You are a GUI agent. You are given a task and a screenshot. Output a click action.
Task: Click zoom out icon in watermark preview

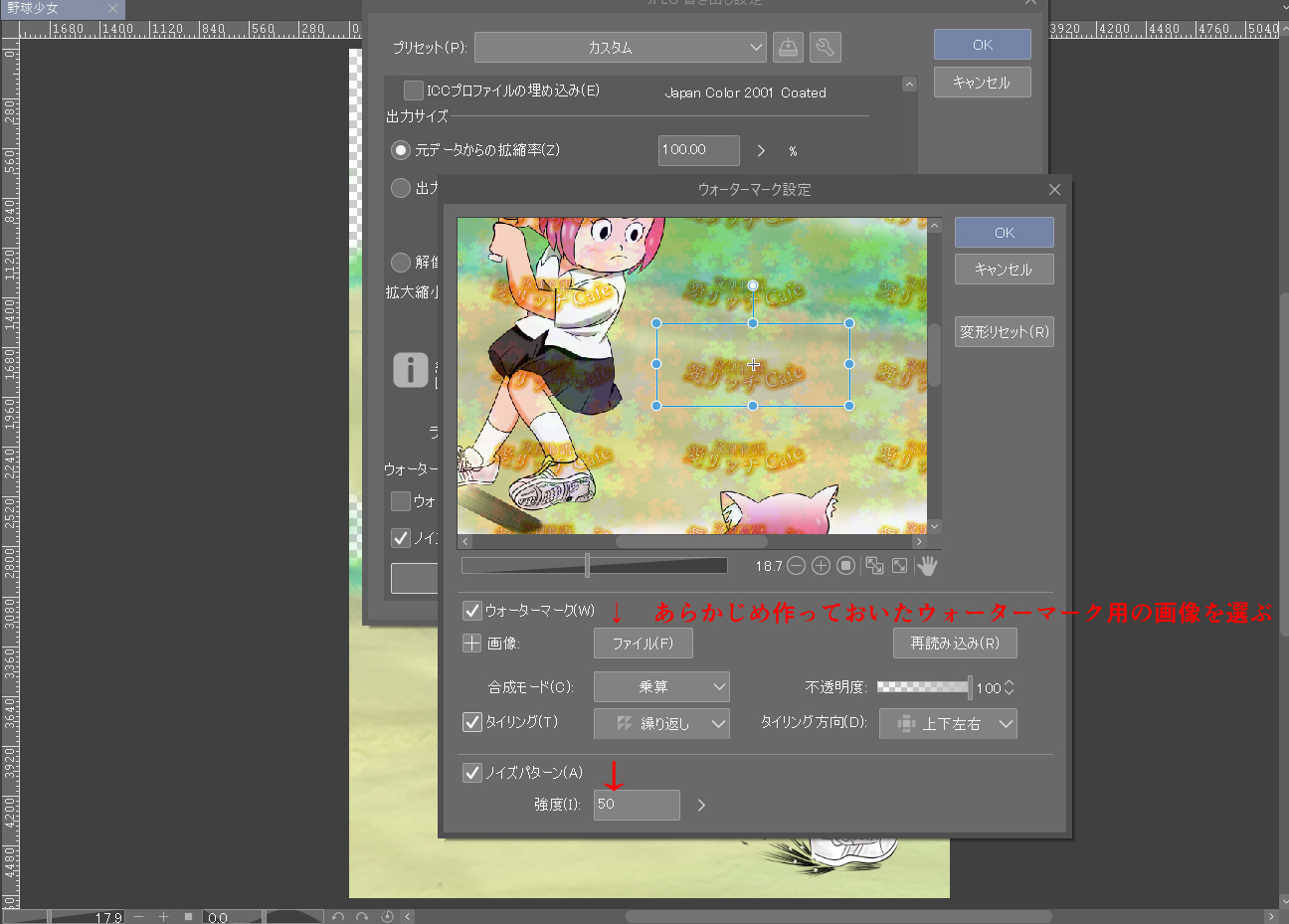tap(796, 566)
